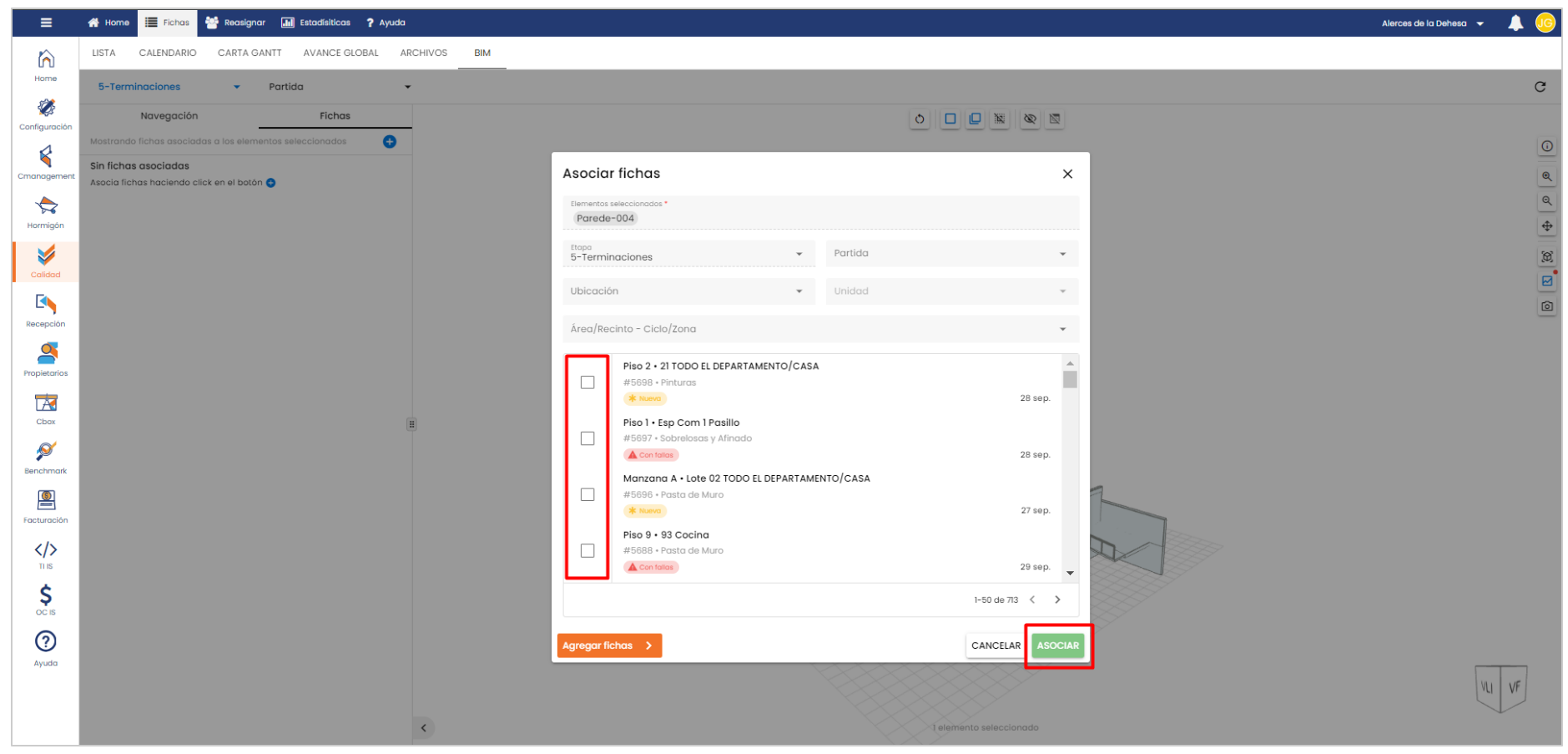This screenshot has height=754, width=1568.
Task: Open the Benchmark sidebar icon
Action: pos(46,457)
